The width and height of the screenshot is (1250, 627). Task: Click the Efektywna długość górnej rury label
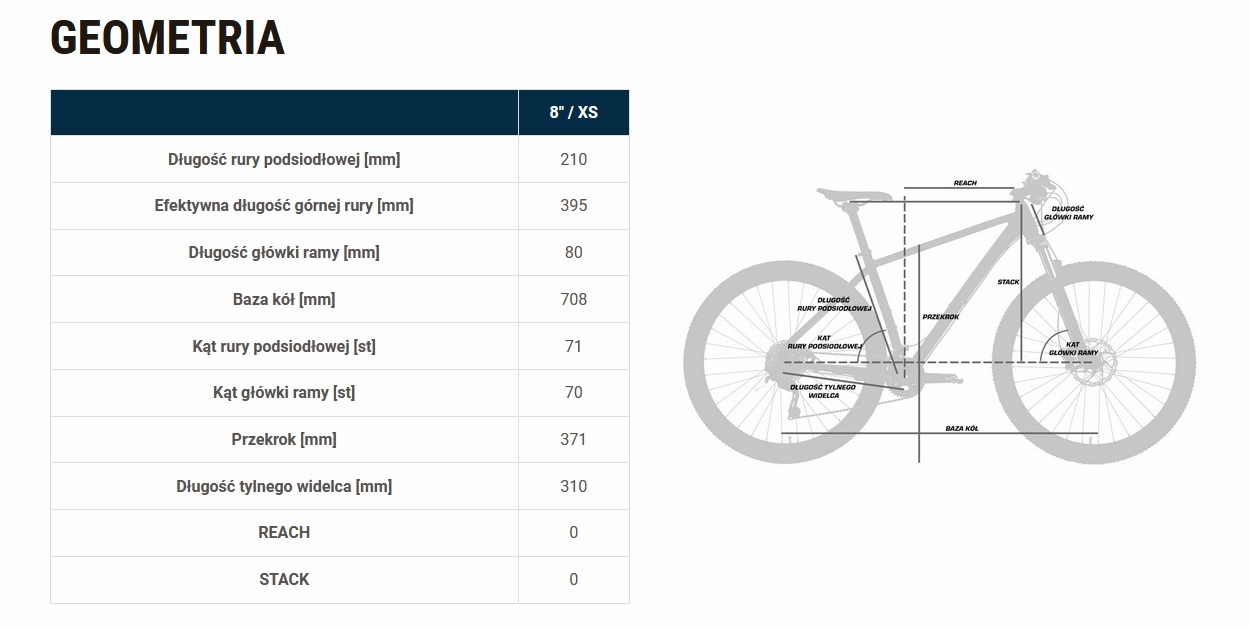point(284,205)
